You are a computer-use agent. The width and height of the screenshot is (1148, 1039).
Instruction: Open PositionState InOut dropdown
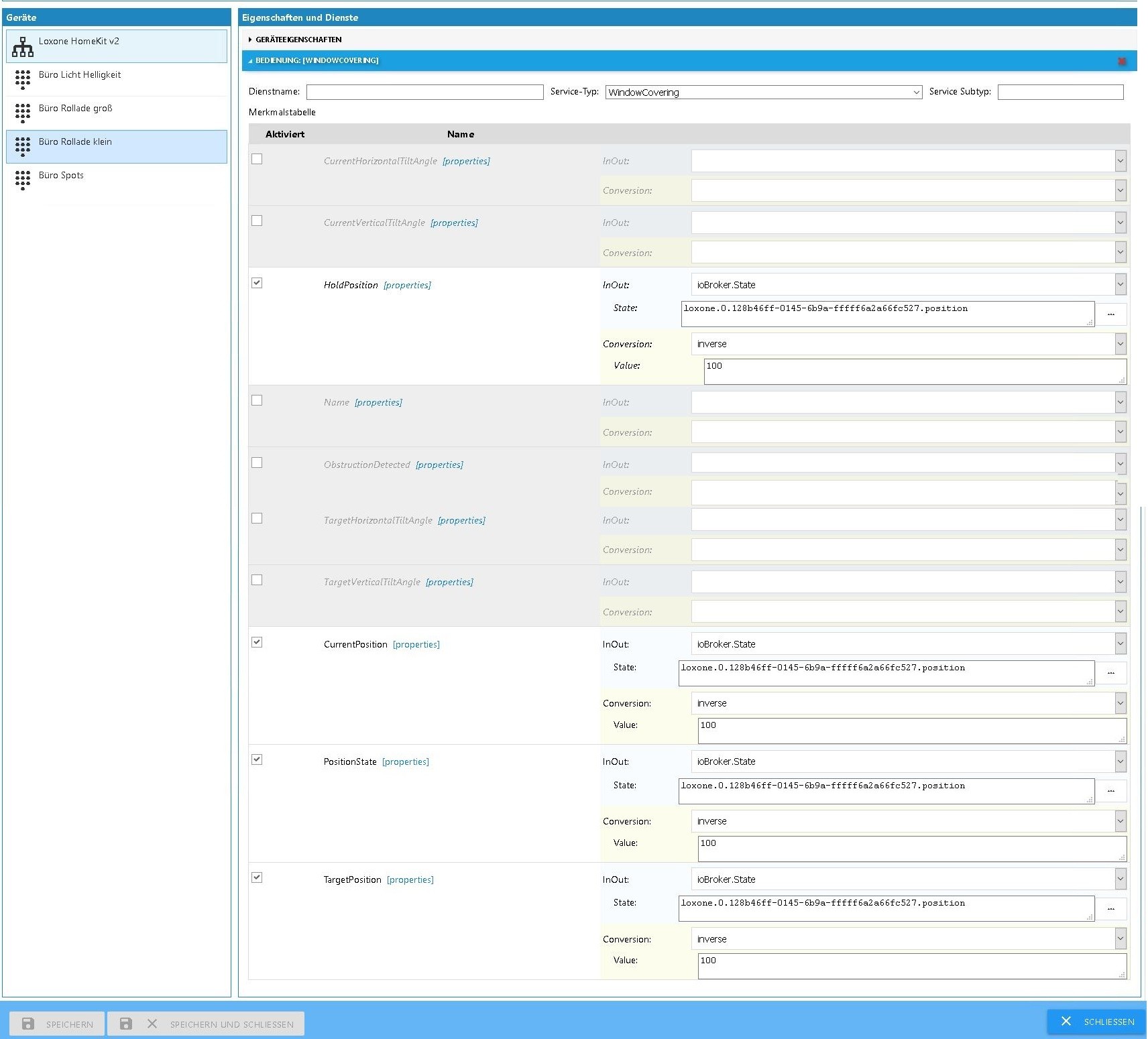(909, 761)
